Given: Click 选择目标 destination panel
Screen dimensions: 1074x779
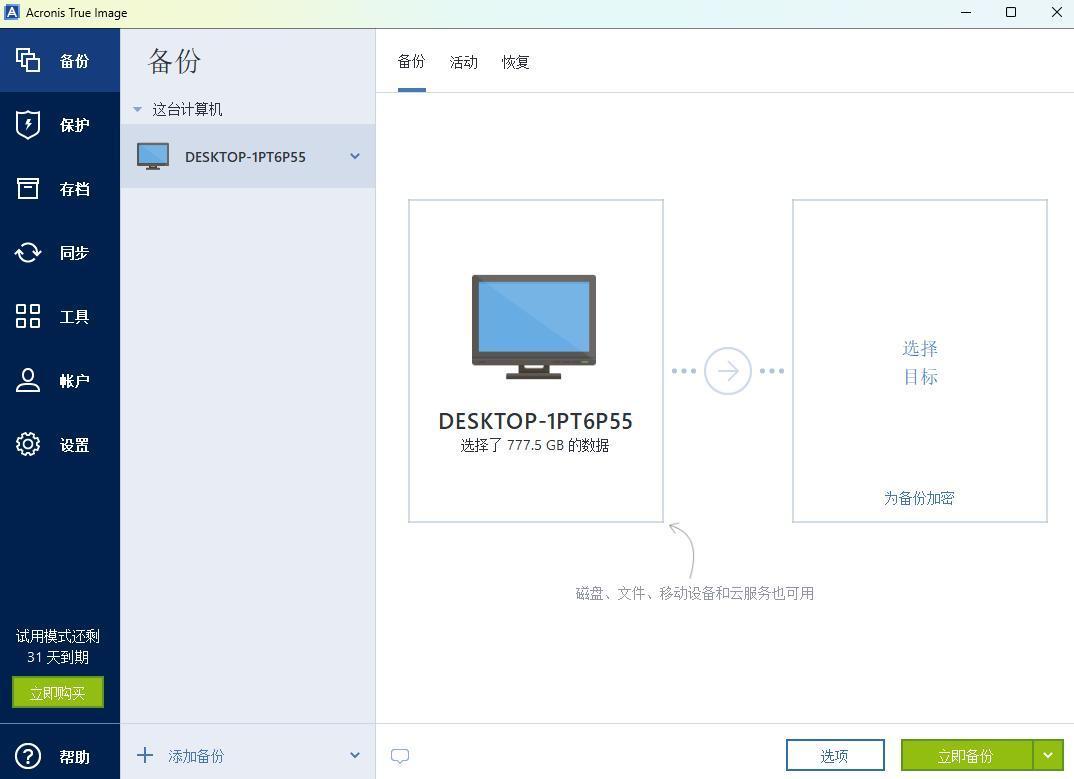Looking at the screenshot, I should click(x=919, y=362).
